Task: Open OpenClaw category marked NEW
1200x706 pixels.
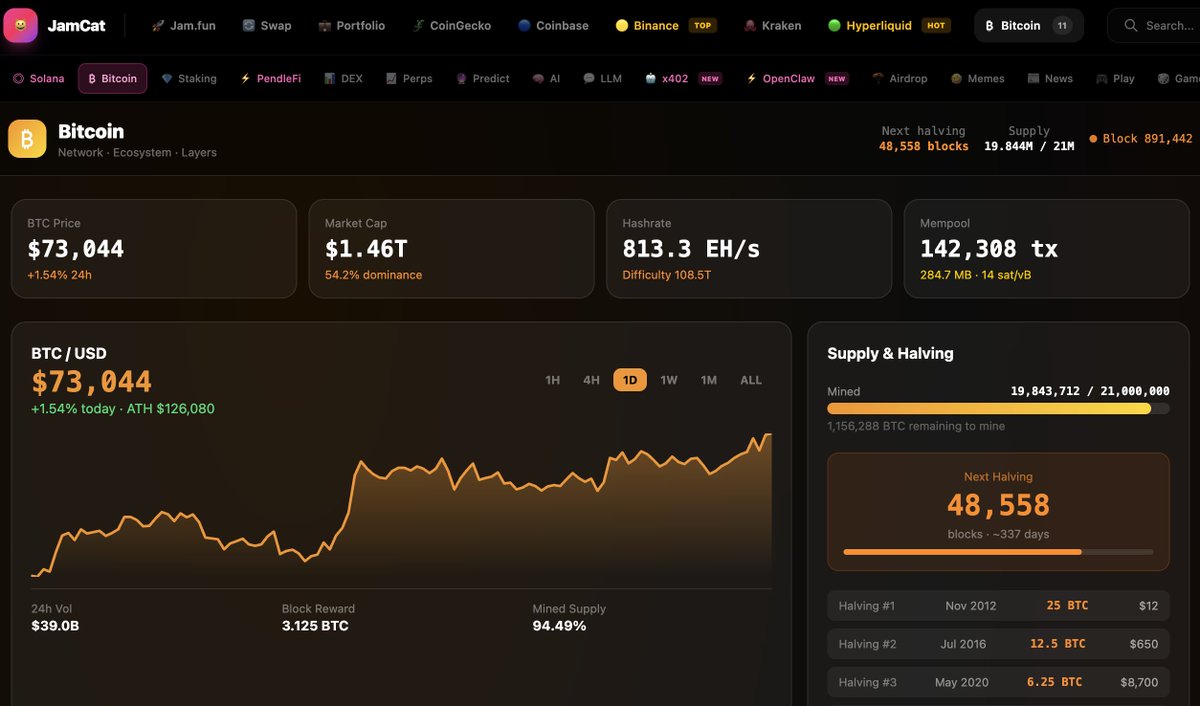Action: [797, 78]
